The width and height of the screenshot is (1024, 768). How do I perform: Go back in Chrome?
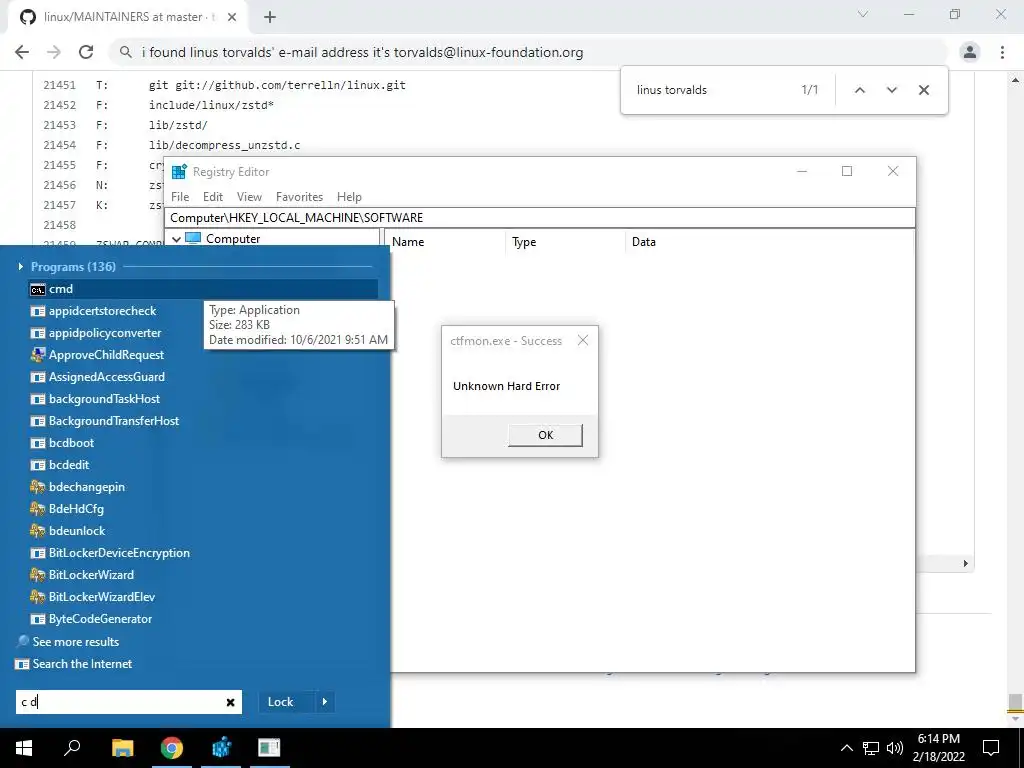coord(22,52)
